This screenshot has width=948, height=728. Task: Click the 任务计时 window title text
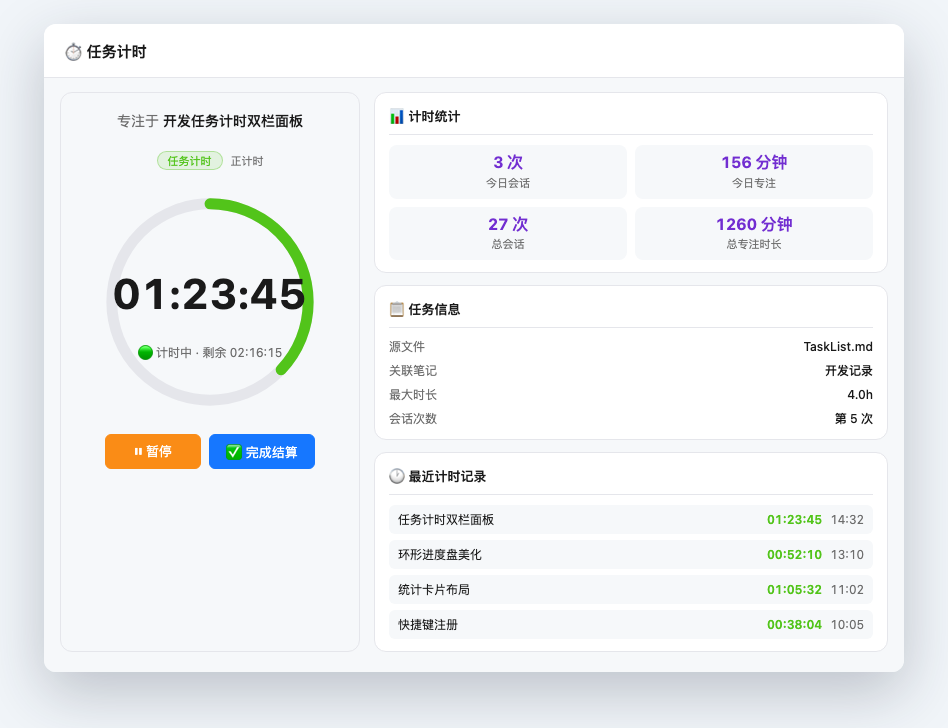click(117, 52)
